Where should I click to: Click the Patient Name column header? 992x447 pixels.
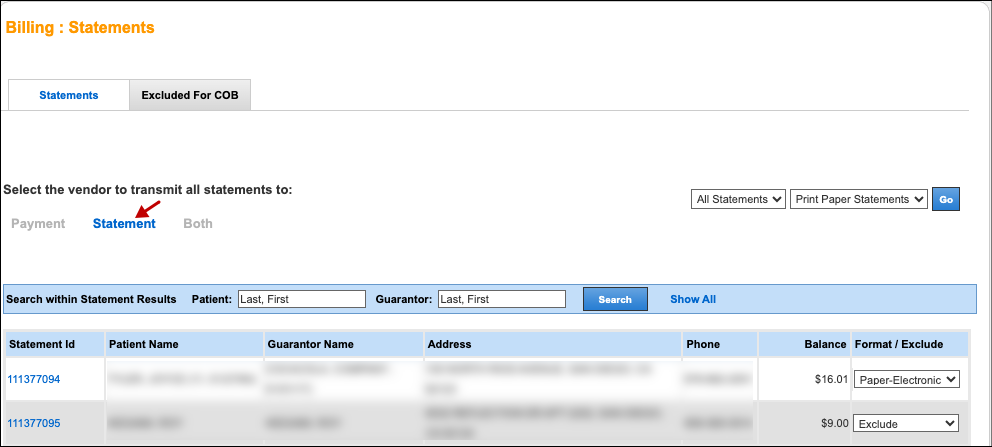pyautogui.click(x=144, y=344)
